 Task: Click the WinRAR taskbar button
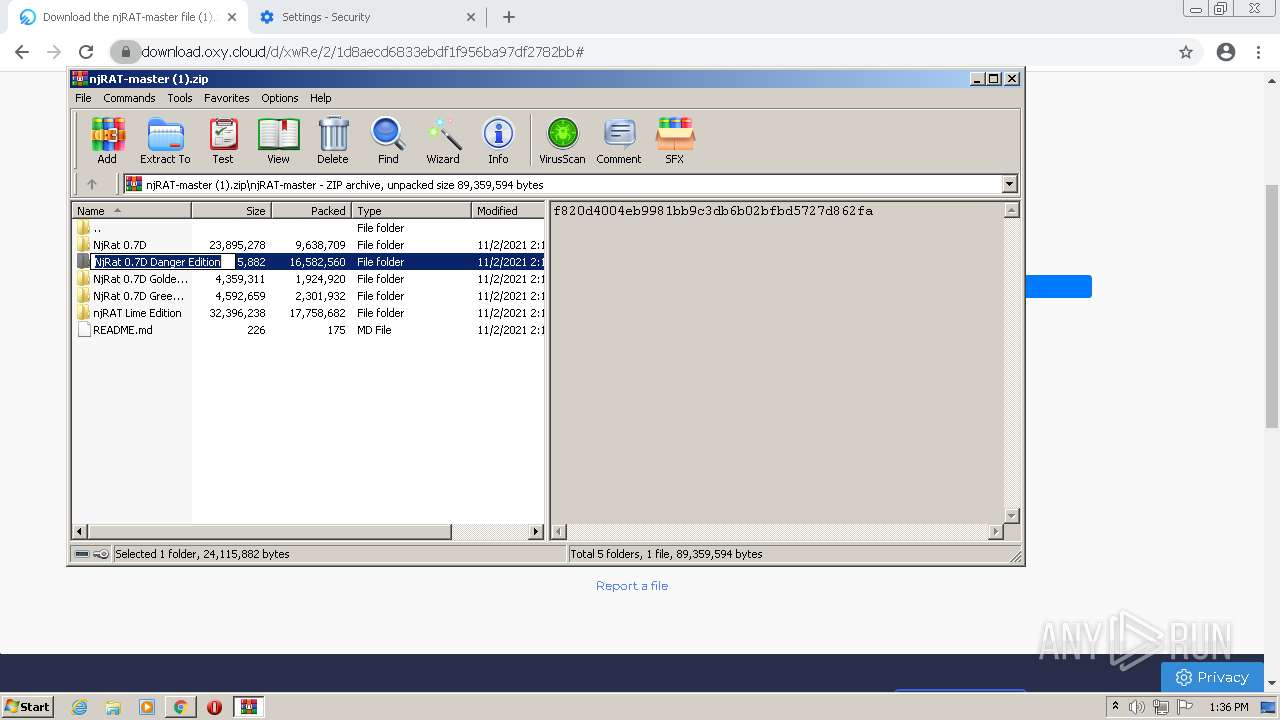click(x=249, y=707)
